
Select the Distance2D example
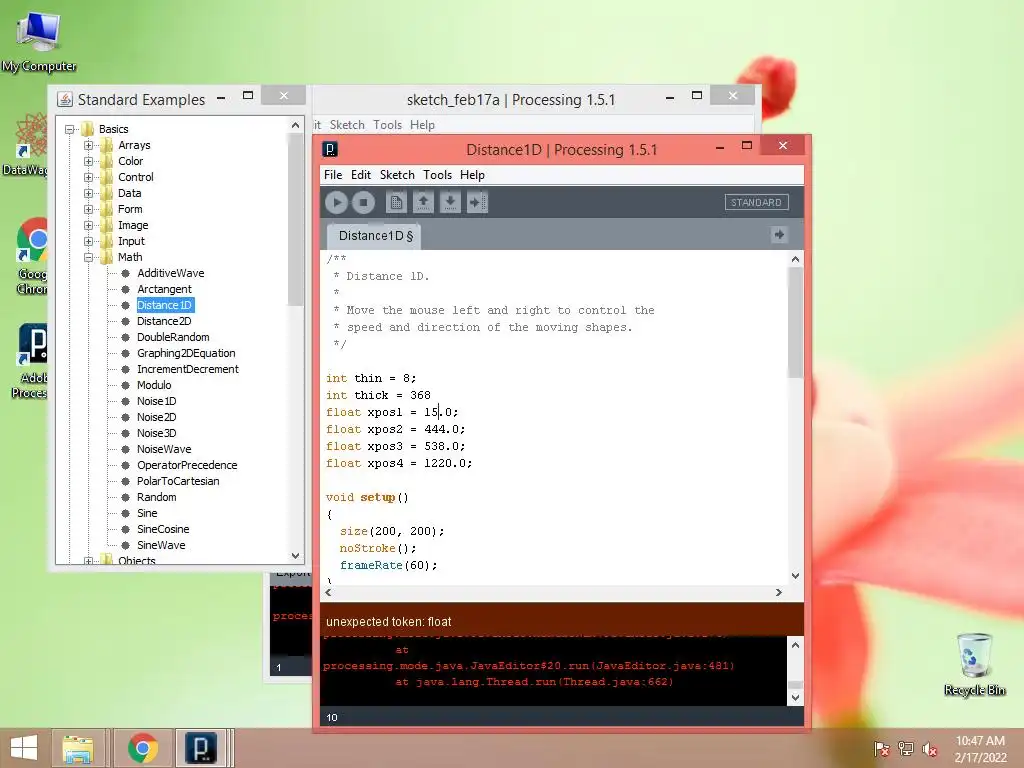164,321
